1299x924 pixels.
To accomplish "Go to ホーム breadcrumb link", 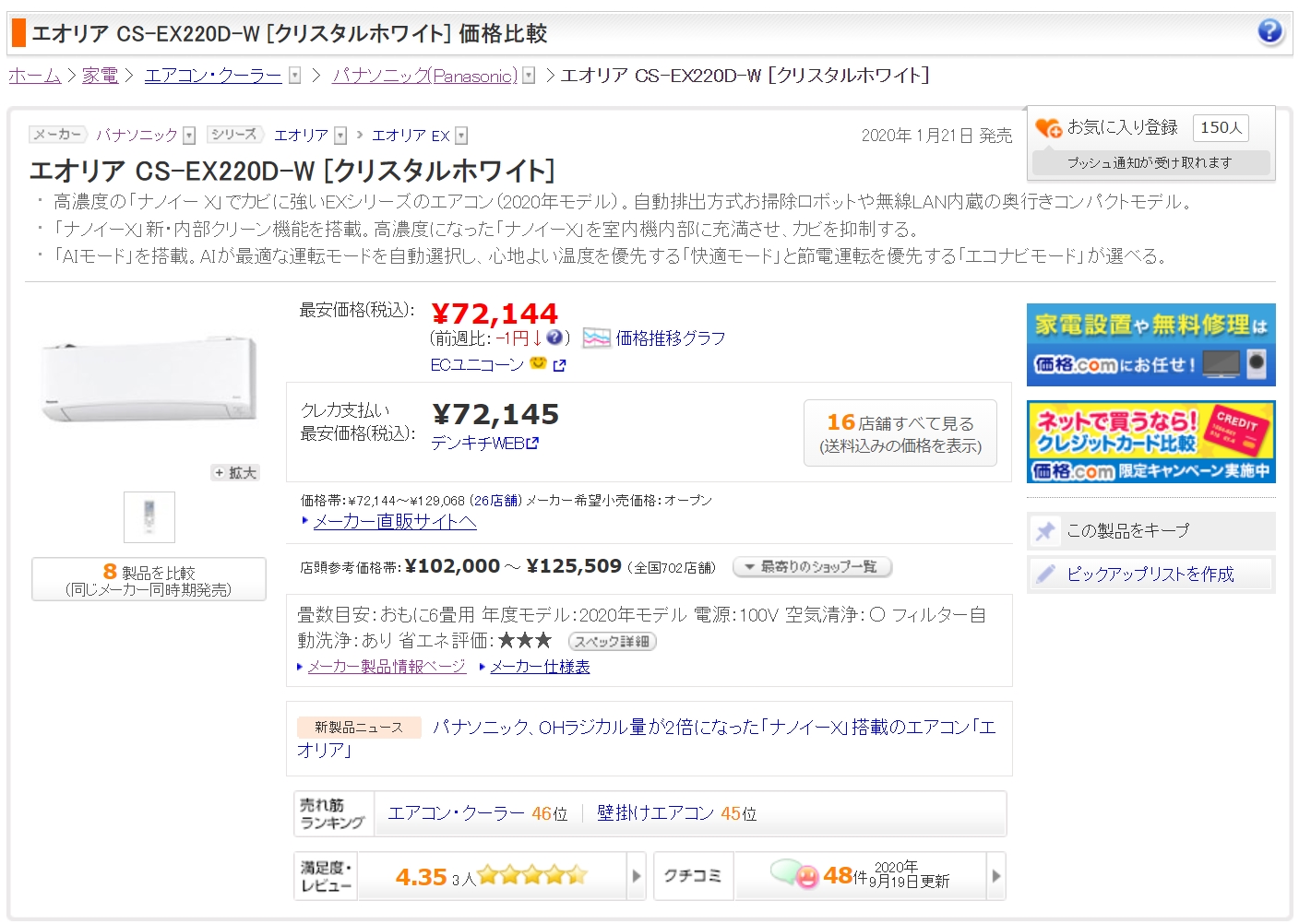I will click(x=35, y=76).
